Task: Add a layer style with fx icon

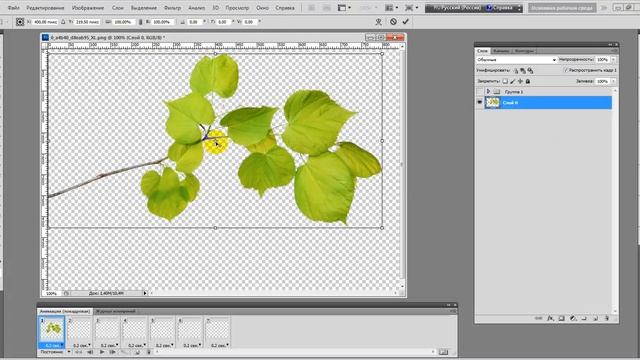Action: pos(550,318)
